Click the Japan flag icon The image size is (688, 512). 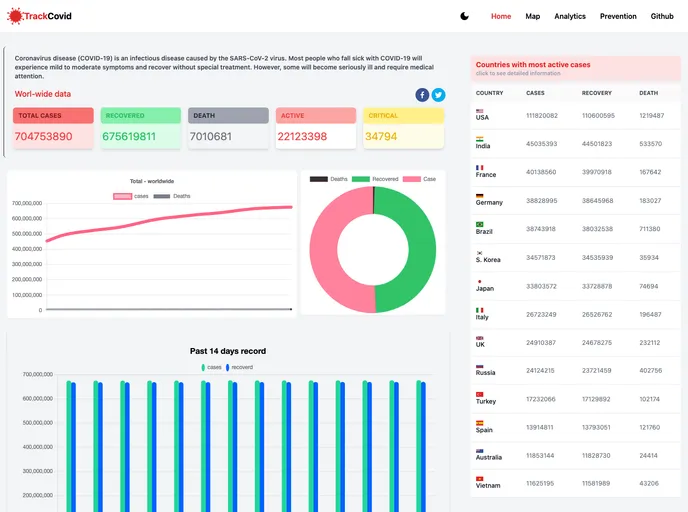pyautogui.click(x=480, y=281)
